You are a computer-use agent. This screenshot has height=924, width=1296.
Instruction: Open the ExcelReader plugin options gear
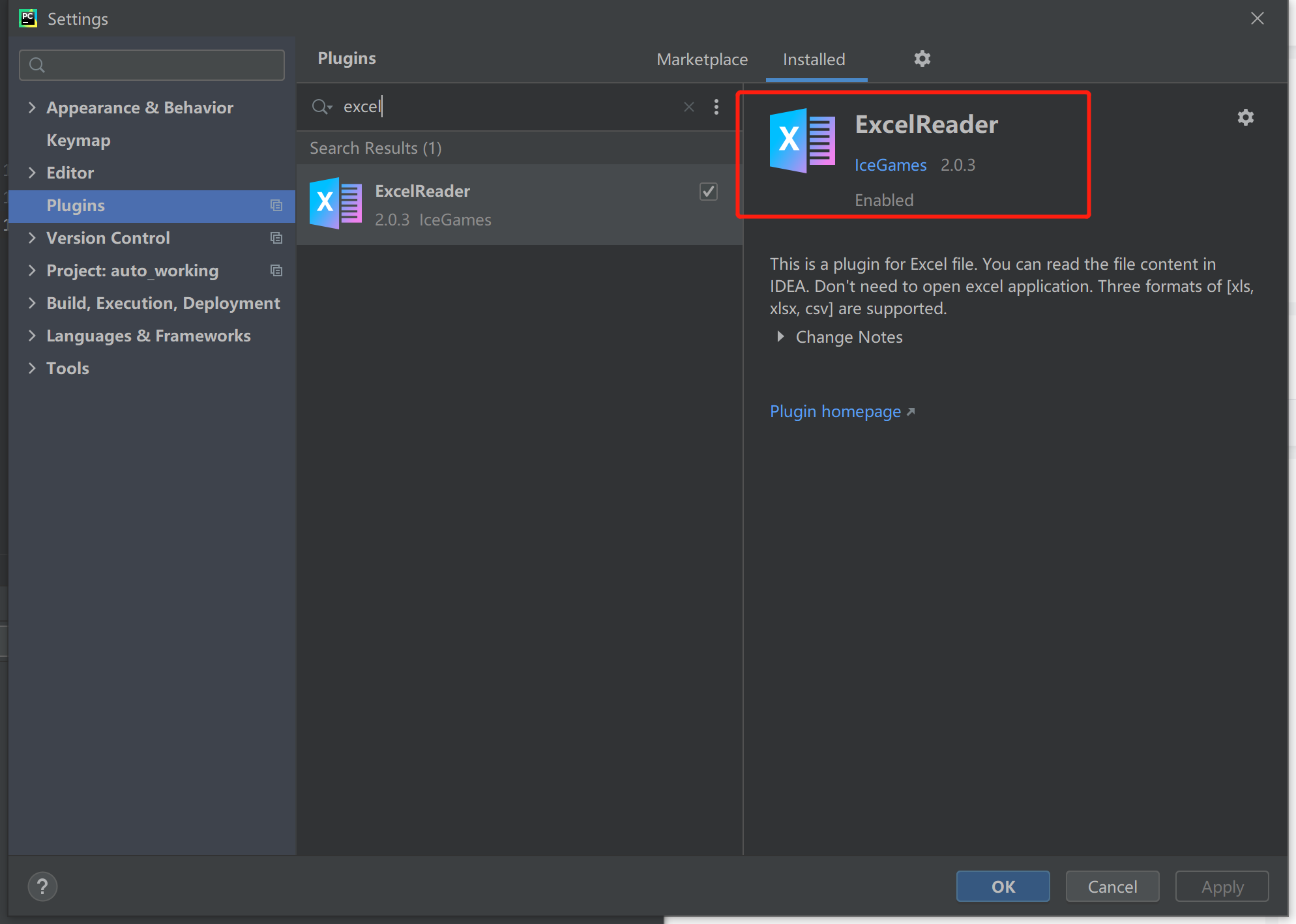tap(1245, 117)
